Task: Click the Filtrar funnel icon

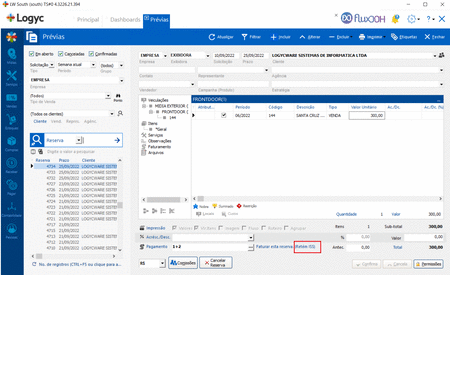Action: [x=245, y=37]
